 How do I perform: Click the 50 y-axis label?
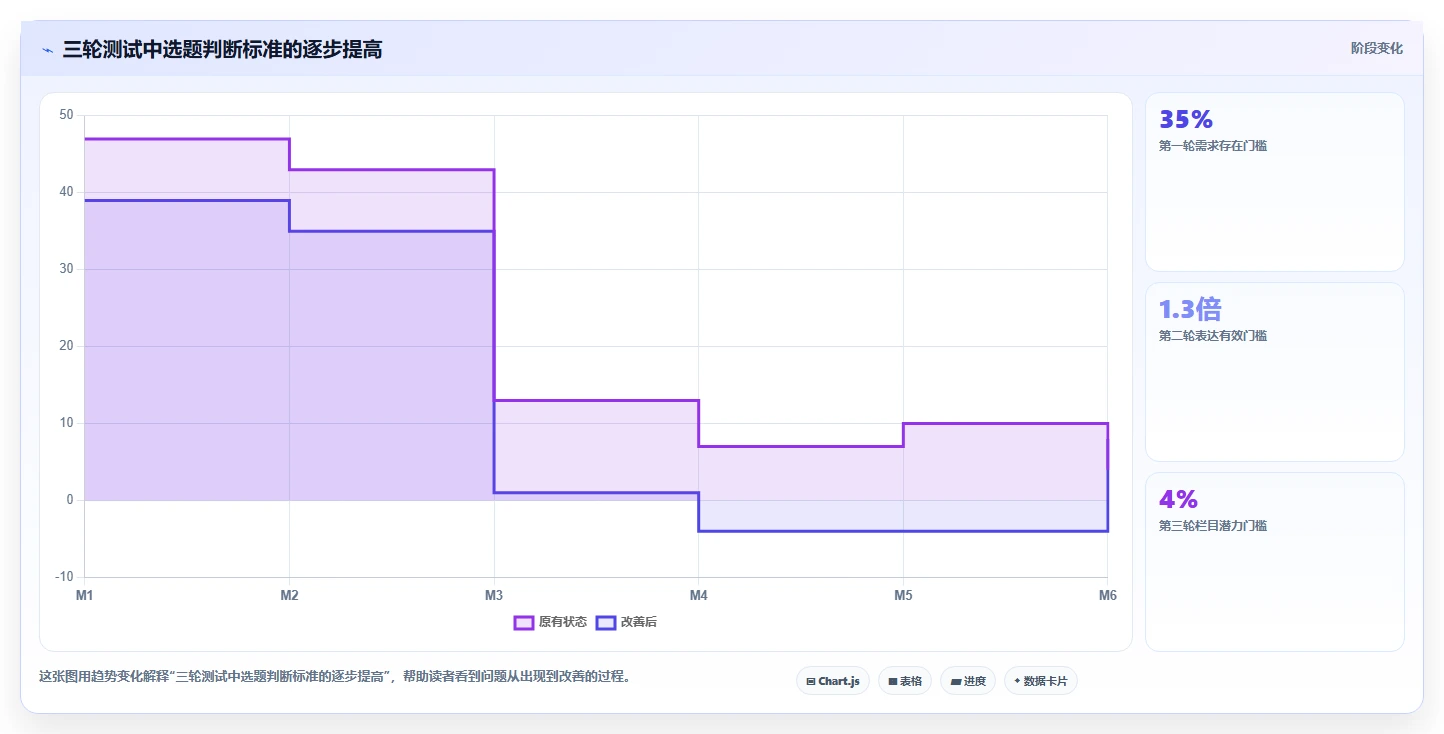(67, 115)
